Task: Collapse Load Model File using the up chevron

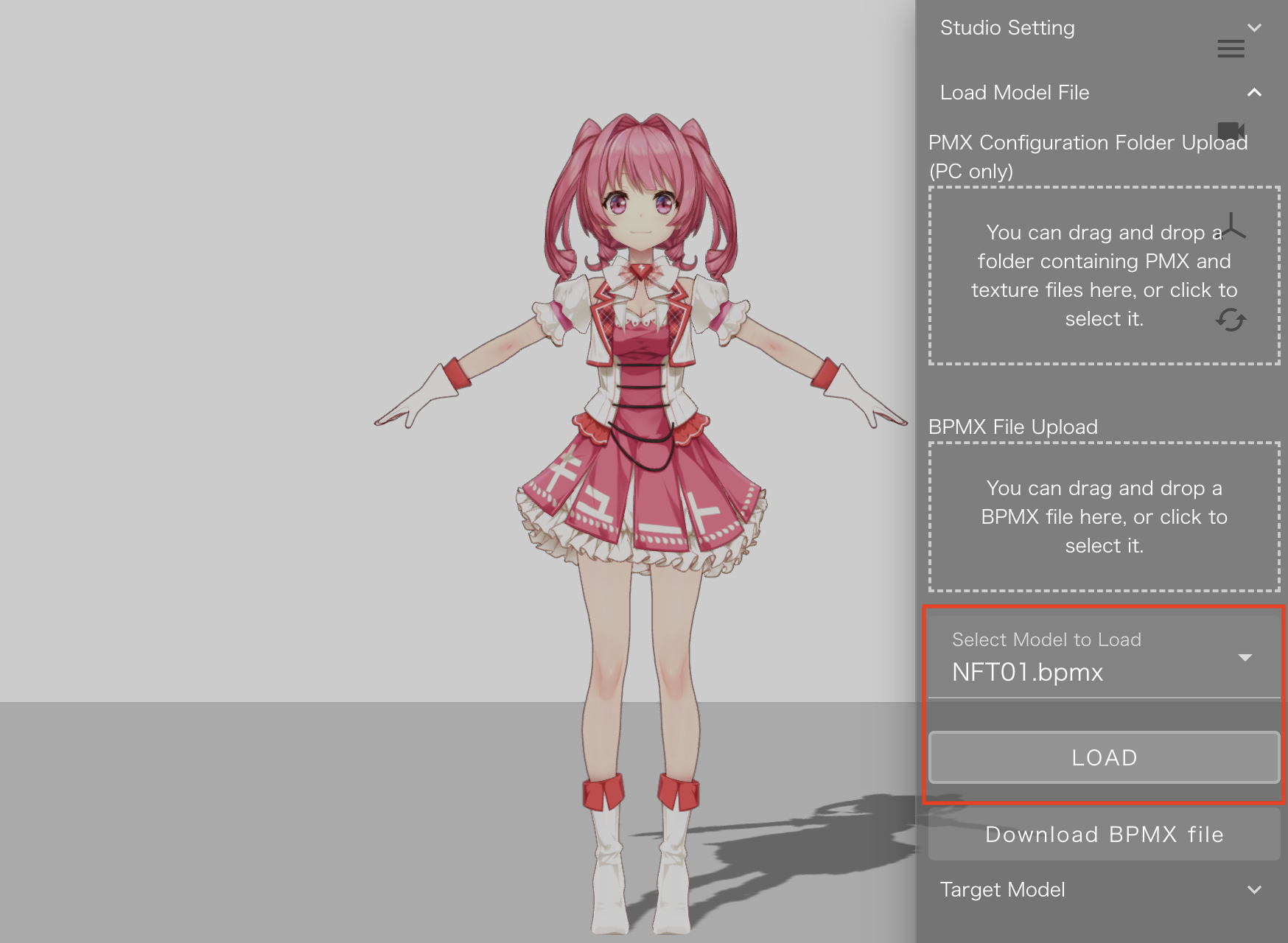Action: click(1254, 93)
